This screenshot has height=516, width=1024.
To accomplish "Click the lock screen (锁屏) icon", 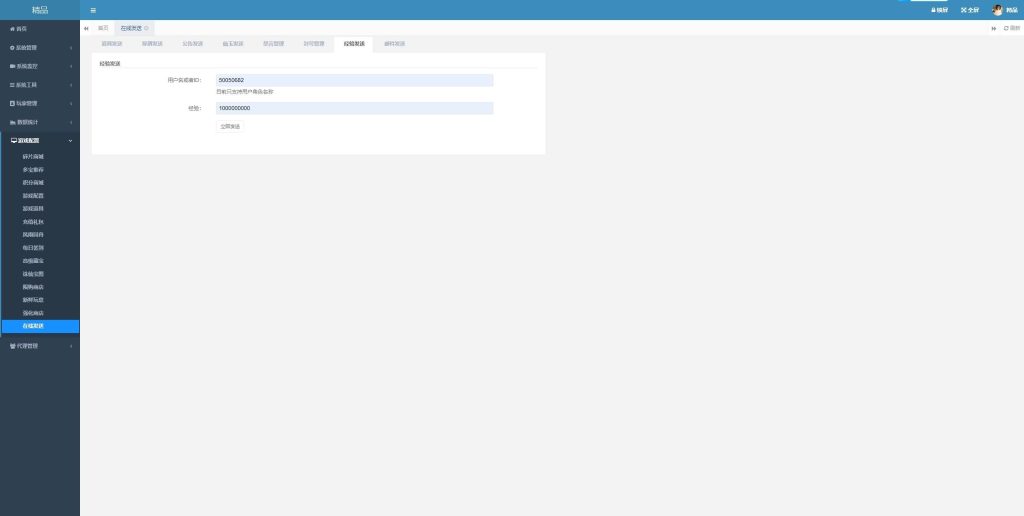I will point(939,10).
